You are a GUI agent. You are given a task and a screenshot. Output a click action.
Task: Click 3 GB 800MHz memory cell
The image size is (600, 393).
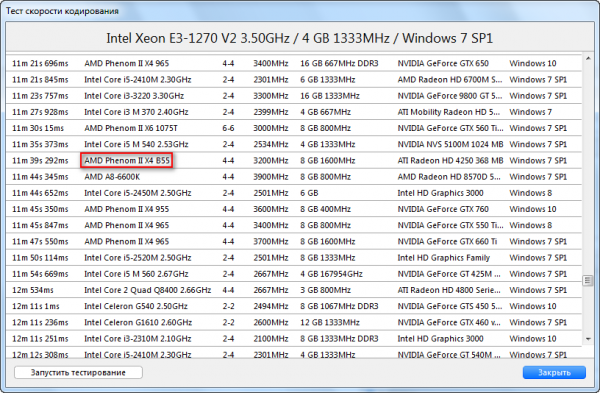[325, 290]
